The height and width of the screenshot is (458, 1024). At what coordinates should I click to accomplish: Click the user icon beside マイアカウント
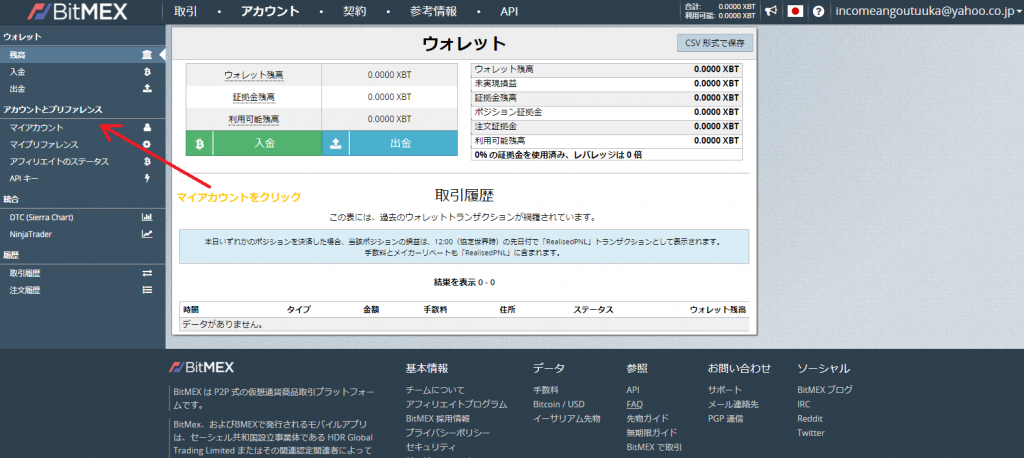click(x=147, y=128)
